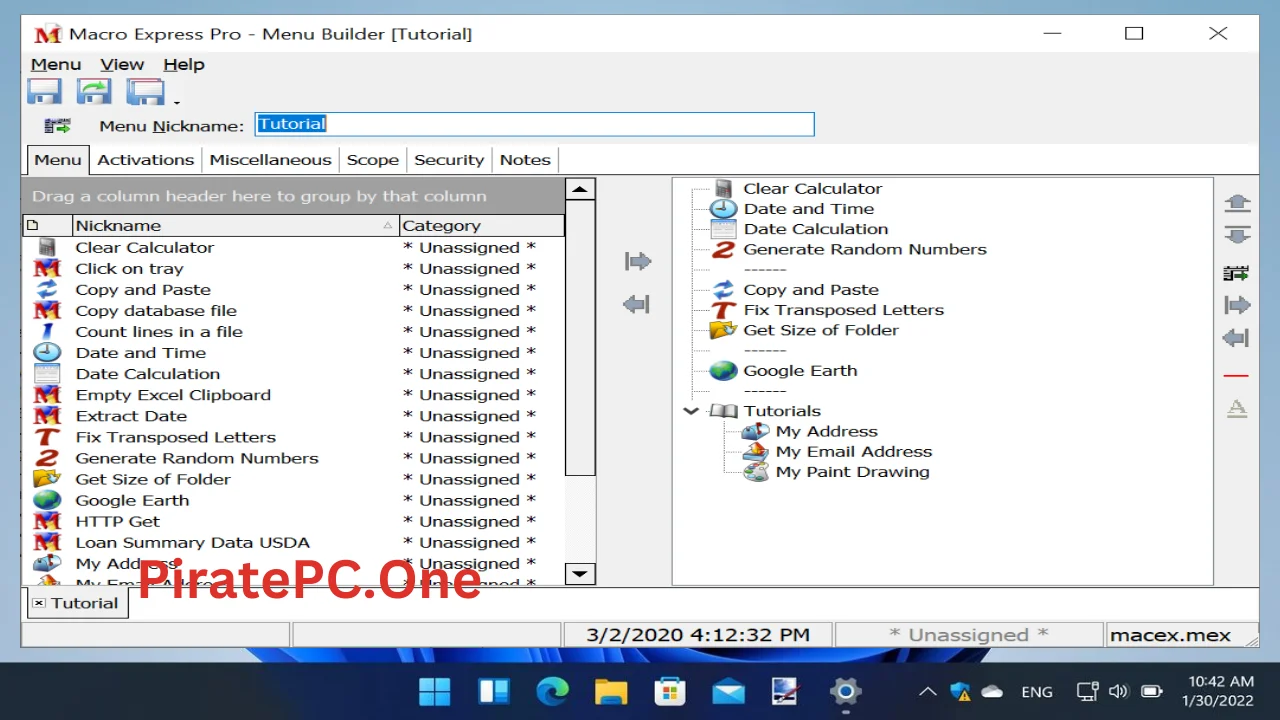Select Date Calculation in menu tree
Viewport: 1280px width, 720px height.
815,229
